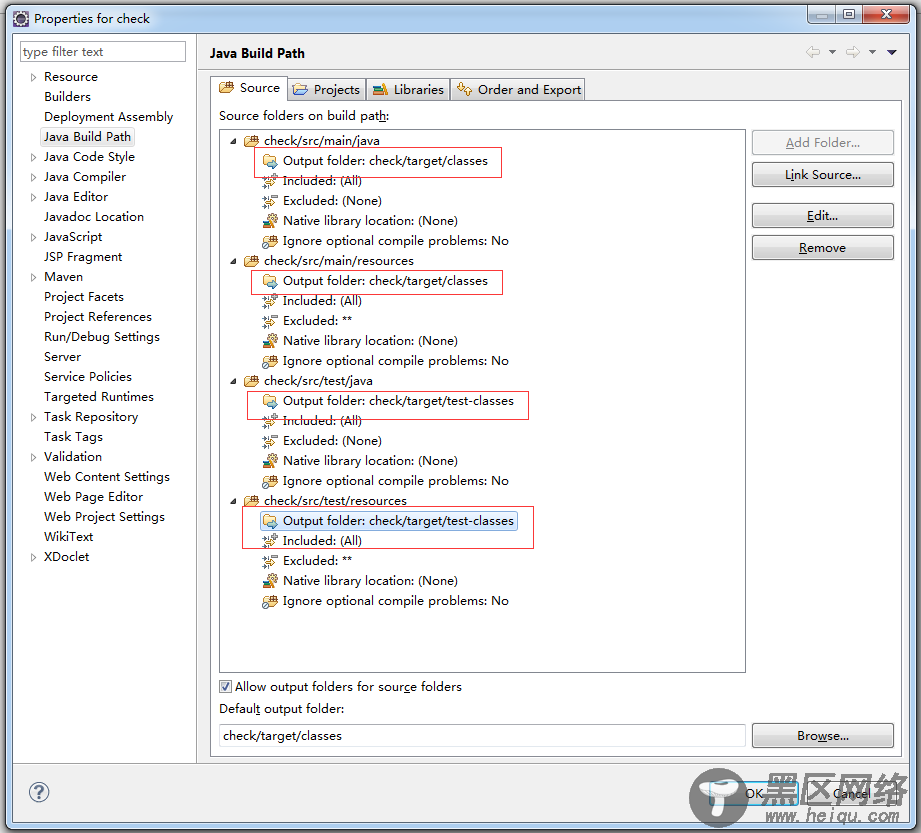Select Builders in sidebar
The image size is (921, 833).
click(x=68, y=97)
